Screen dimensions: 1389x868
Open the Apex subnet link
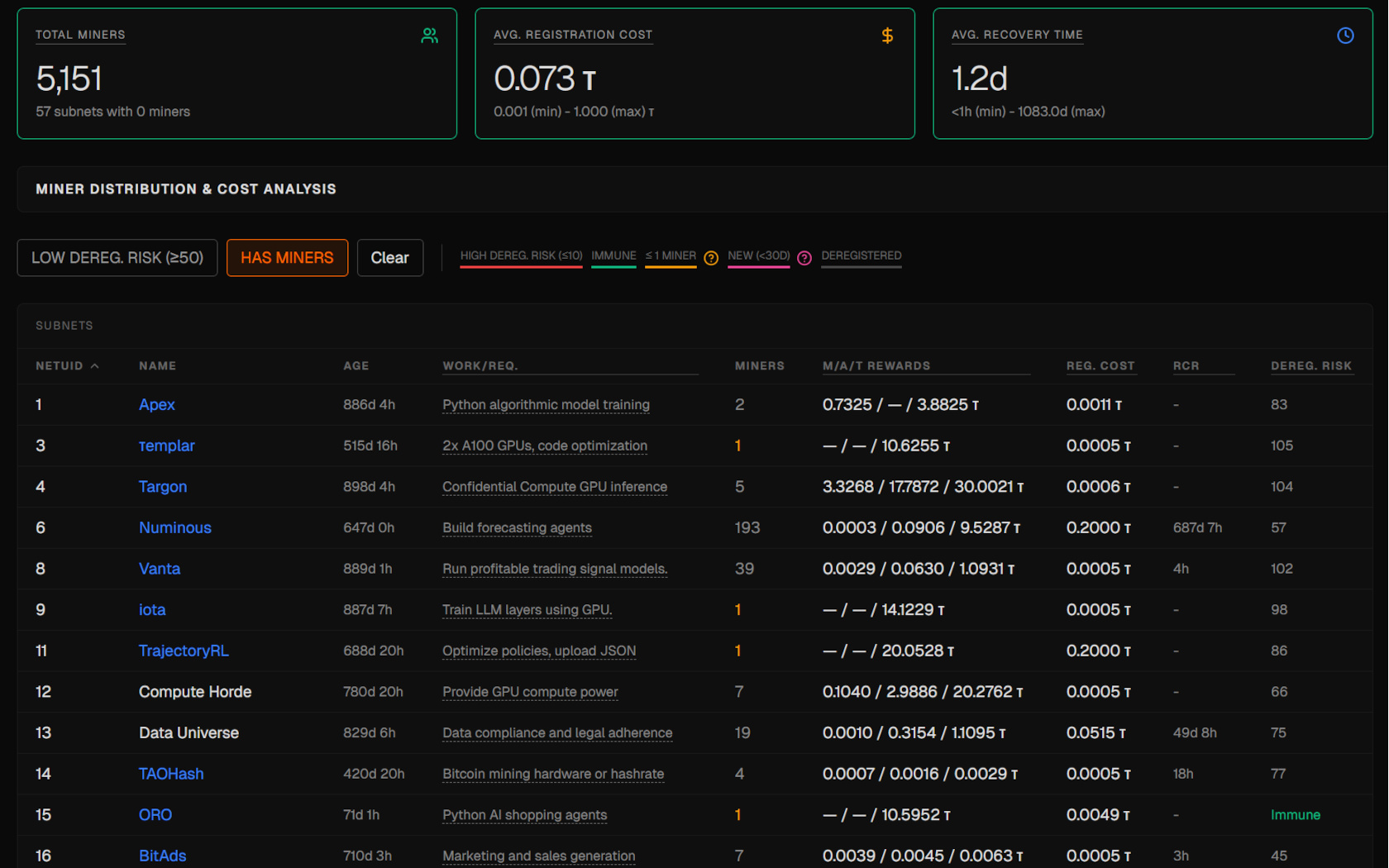tap(156, 404)
